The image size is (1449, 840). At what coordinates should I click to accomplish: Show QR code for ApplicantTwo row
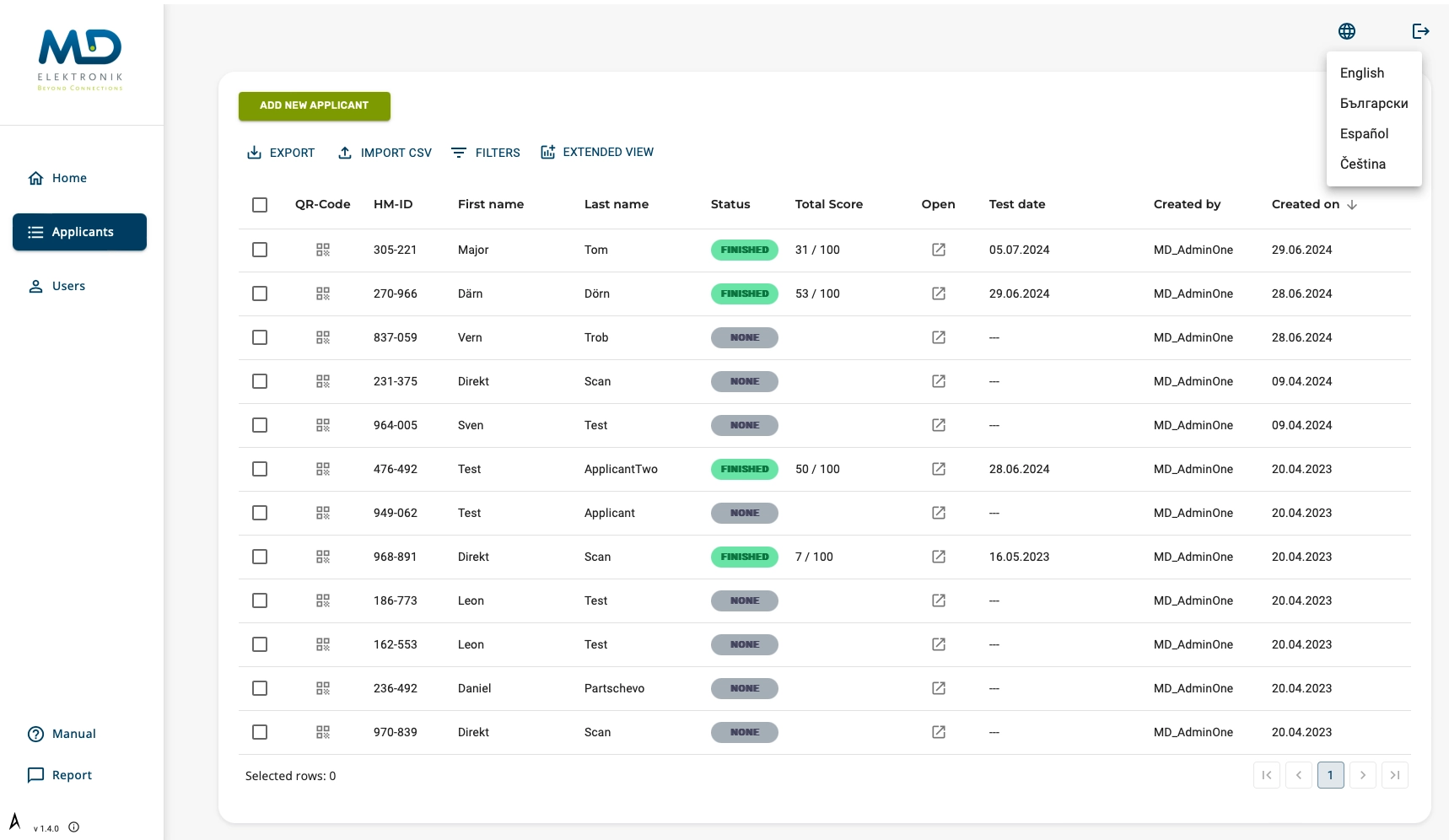pyautogui.click(x=323, y=469)
